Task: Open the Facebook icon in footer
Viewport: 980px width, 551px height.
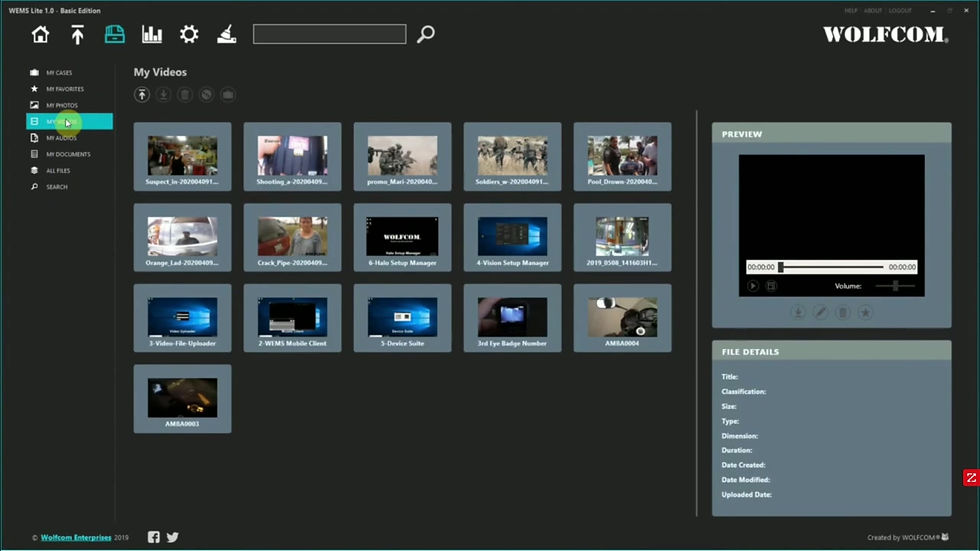Action: (x=154, y=537)
